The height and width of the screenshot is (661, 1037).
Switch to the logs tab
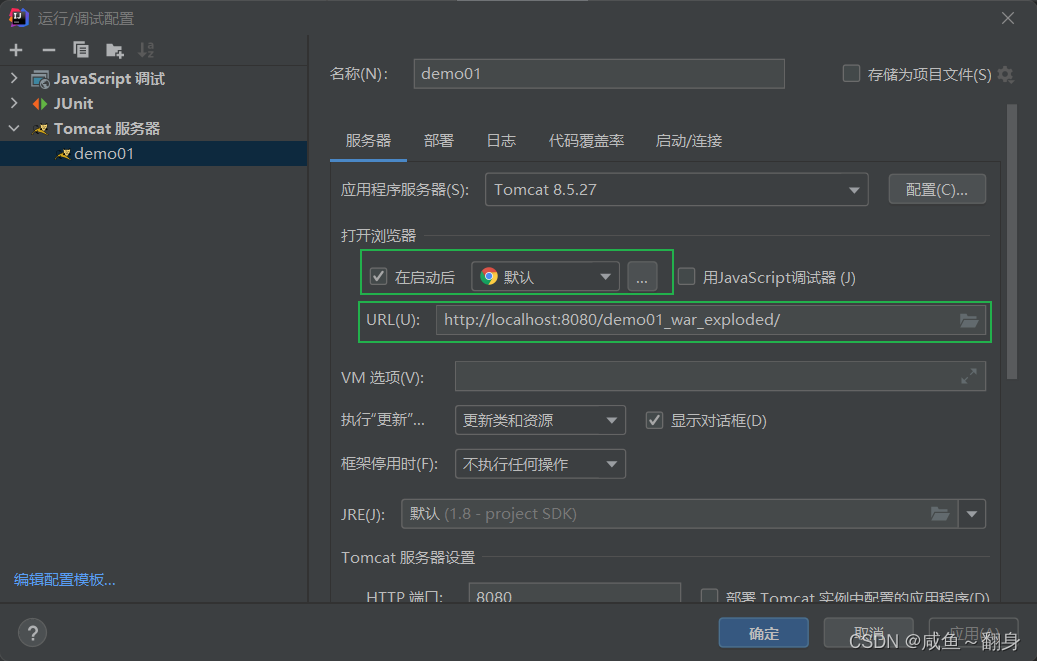pyautogui.click(x=501, y=141)
